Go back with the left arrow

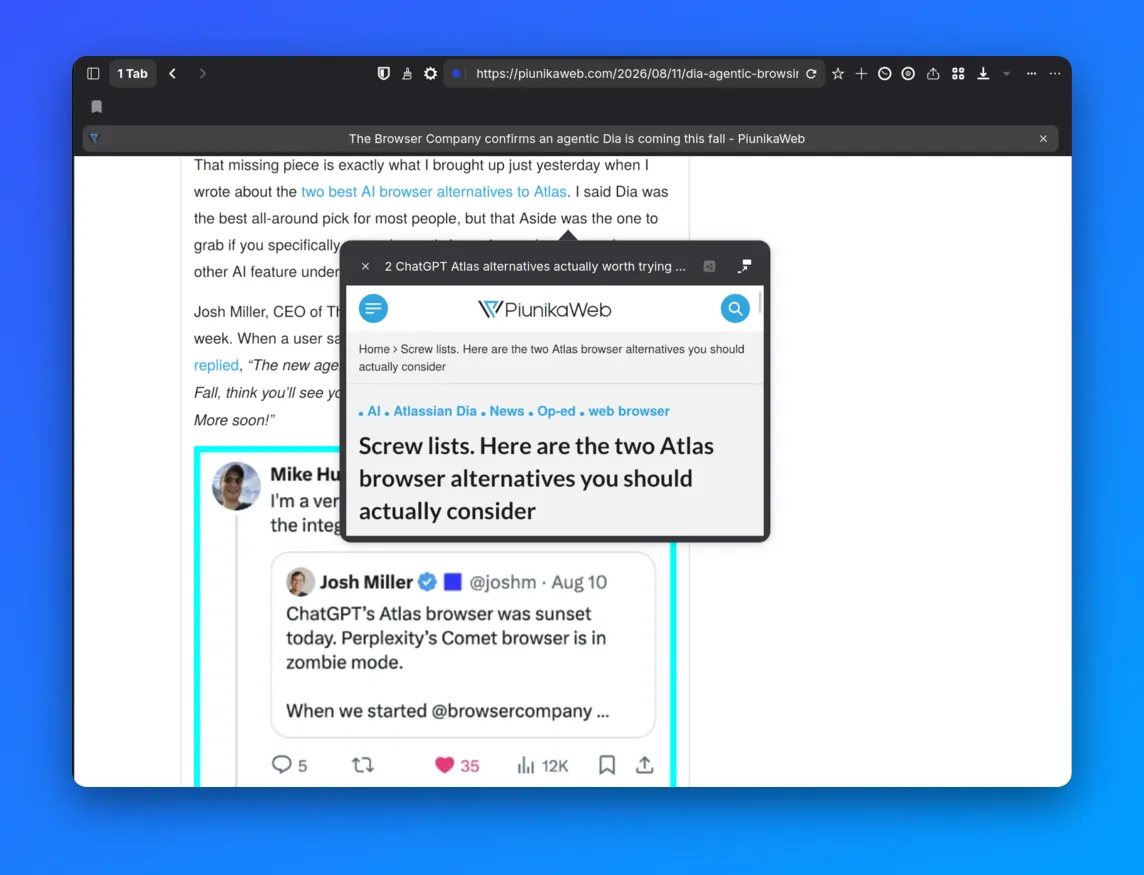[x=172, y=74]
